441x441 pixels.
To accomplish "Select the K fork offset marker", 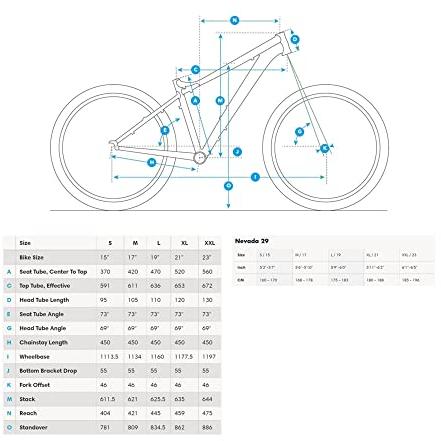I will 325,148.
